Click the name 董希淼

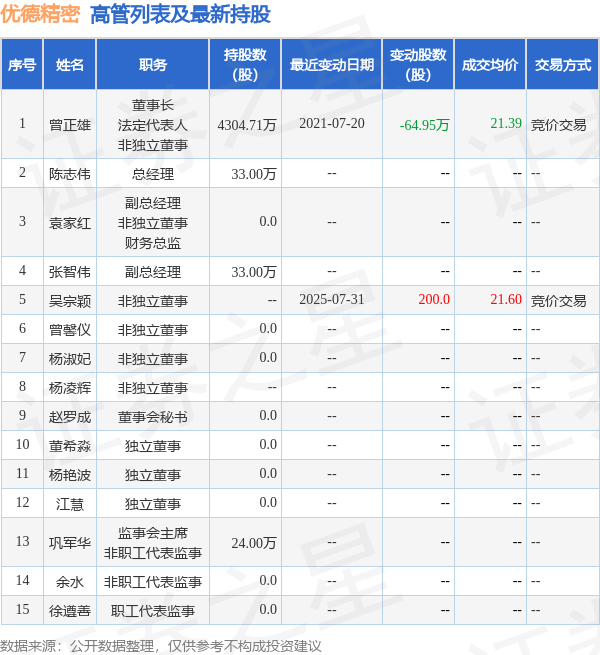click(x=70, y=446)
